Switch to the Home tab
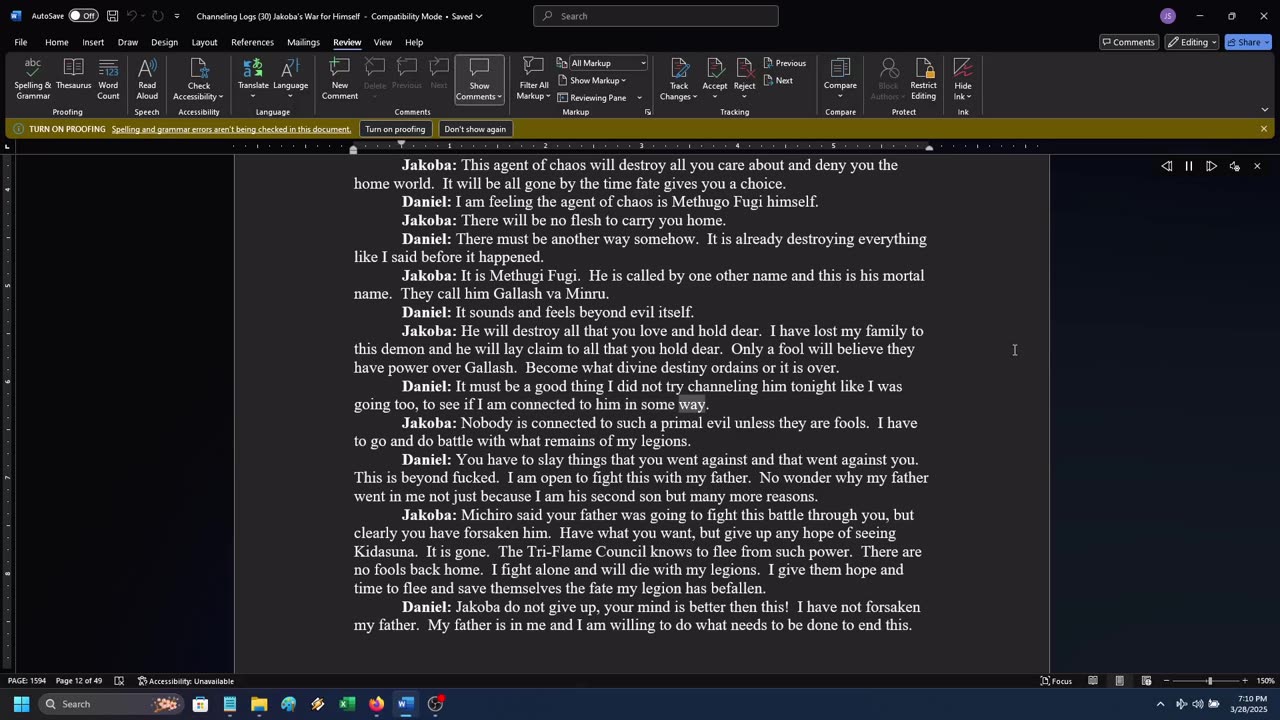Screen dimensions: 1280x720 pos(56,42)
